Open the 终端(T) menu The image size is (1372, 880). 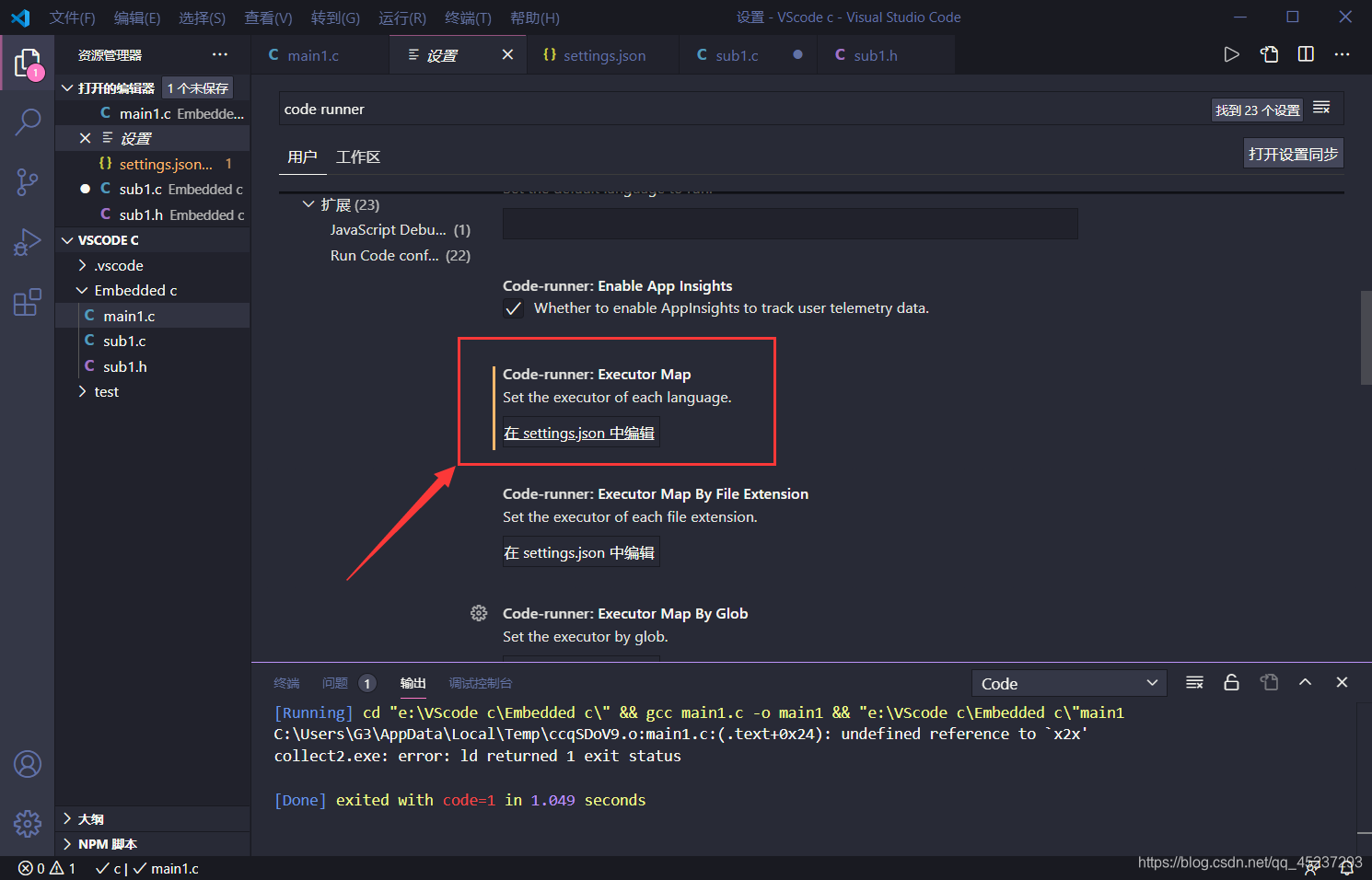pyautogui.click(x=468, y=17)
